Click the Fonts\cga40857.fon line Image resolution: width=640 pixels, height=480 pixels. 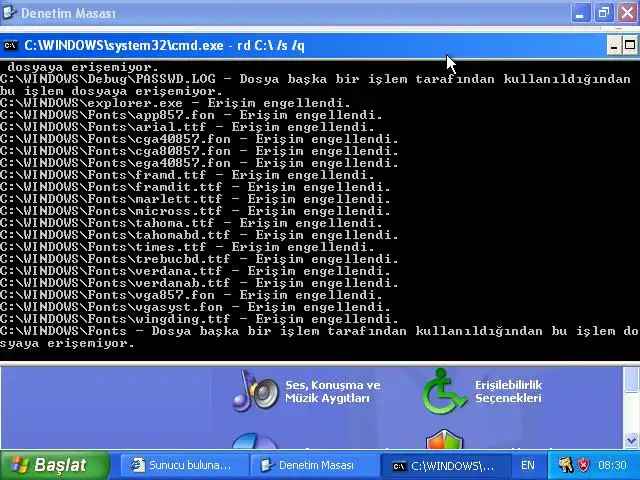click(x=199, y=139)
